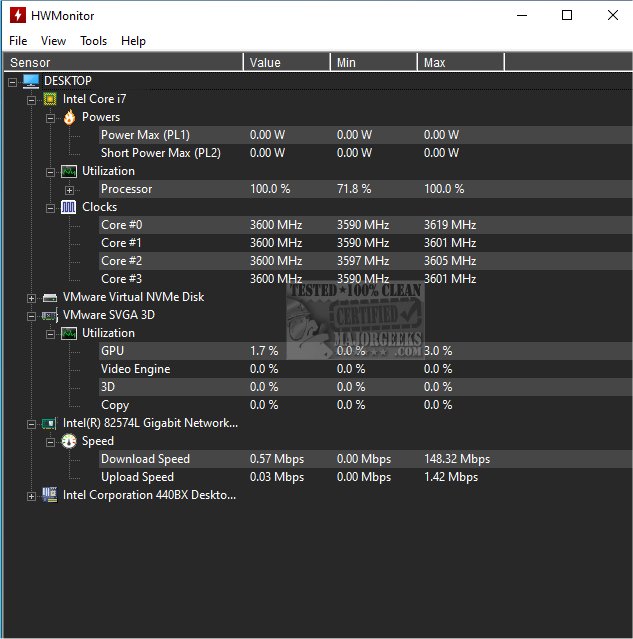Expand the Intel Corporation 440BX node
This screenshot has width=633, height=639.
[x=31, y=496]
